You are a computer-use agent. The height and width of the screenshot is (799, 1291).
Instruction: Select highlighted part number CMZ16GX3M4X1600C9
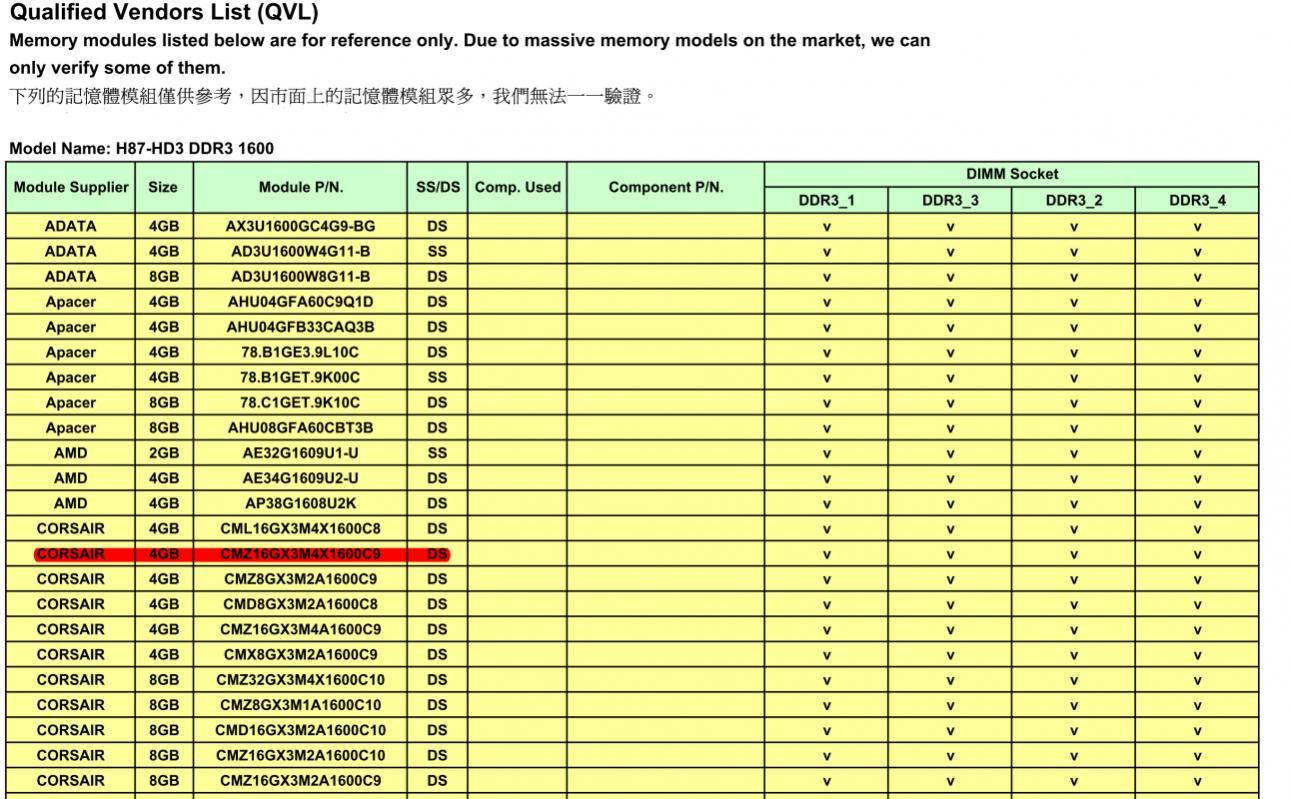click(300, 554)
